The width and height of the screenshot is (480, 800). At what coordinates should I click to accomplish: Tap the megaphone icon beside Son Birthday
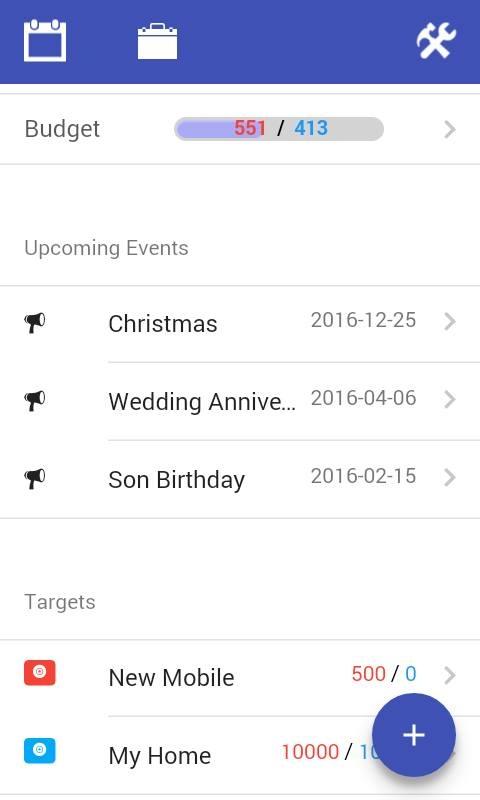[35, 479]
